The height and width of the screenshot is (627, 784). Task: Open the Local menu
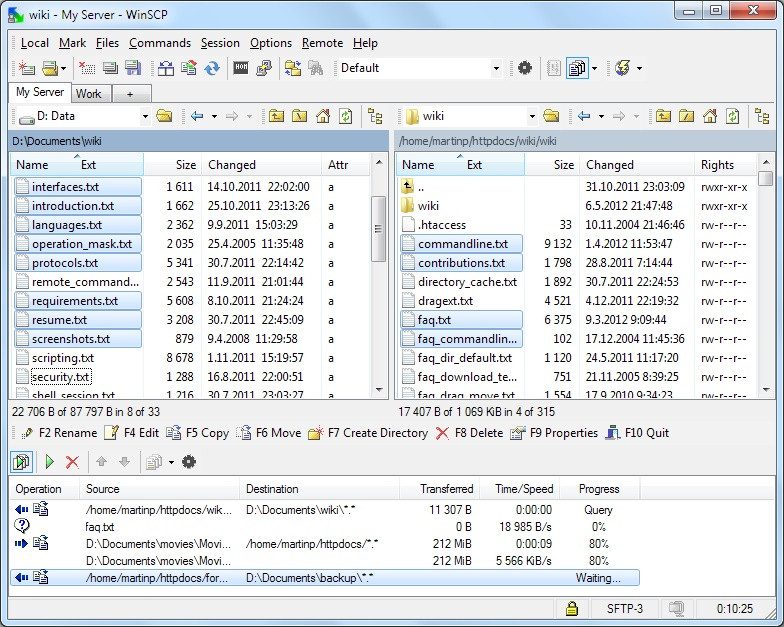(x=34, y=43)
